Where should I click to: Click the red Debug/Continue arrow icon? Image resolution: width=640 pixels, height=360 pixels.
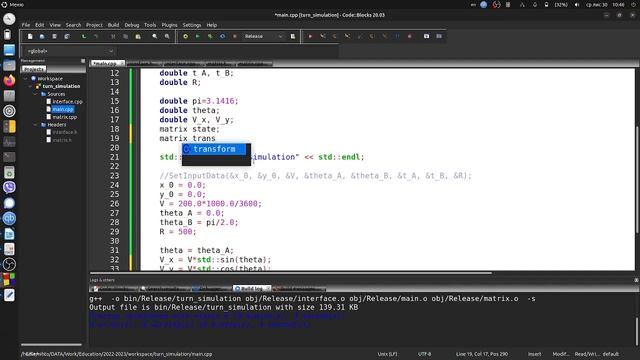310,36
